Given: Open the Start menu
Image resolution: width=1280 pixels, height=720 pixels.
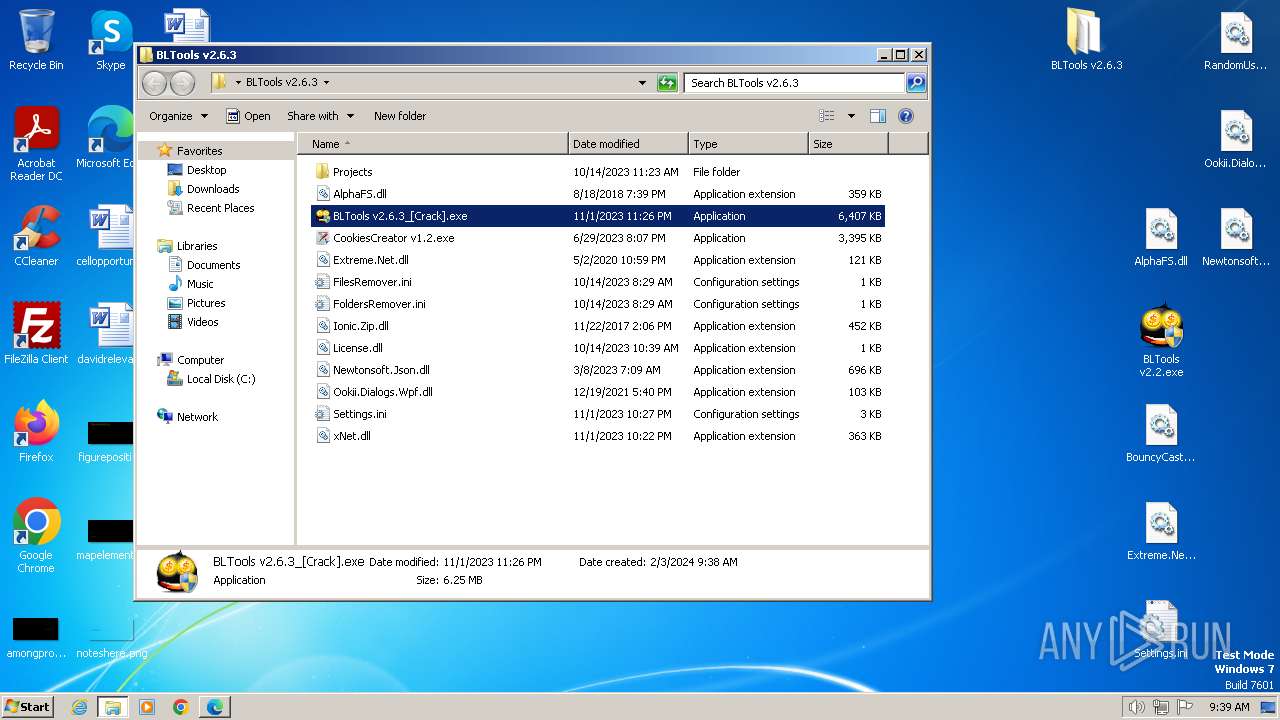Looking at the screenshot, I should tap(28, 707).
